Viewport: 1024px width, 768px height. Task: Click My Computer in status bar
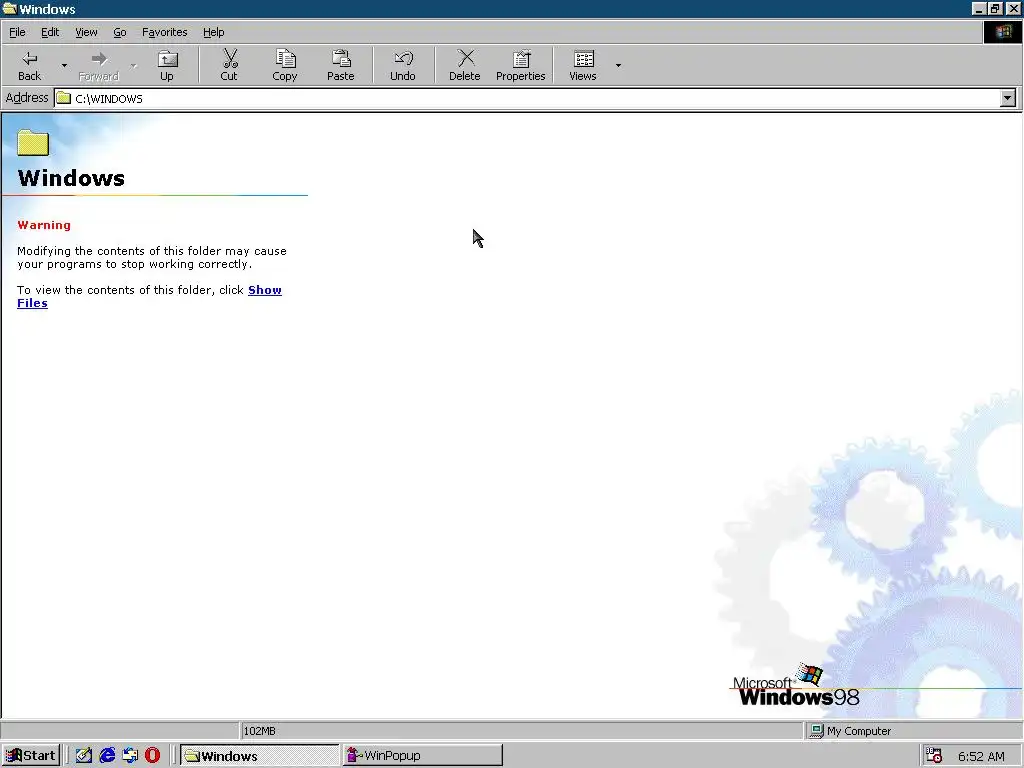(x=851, y=731)
